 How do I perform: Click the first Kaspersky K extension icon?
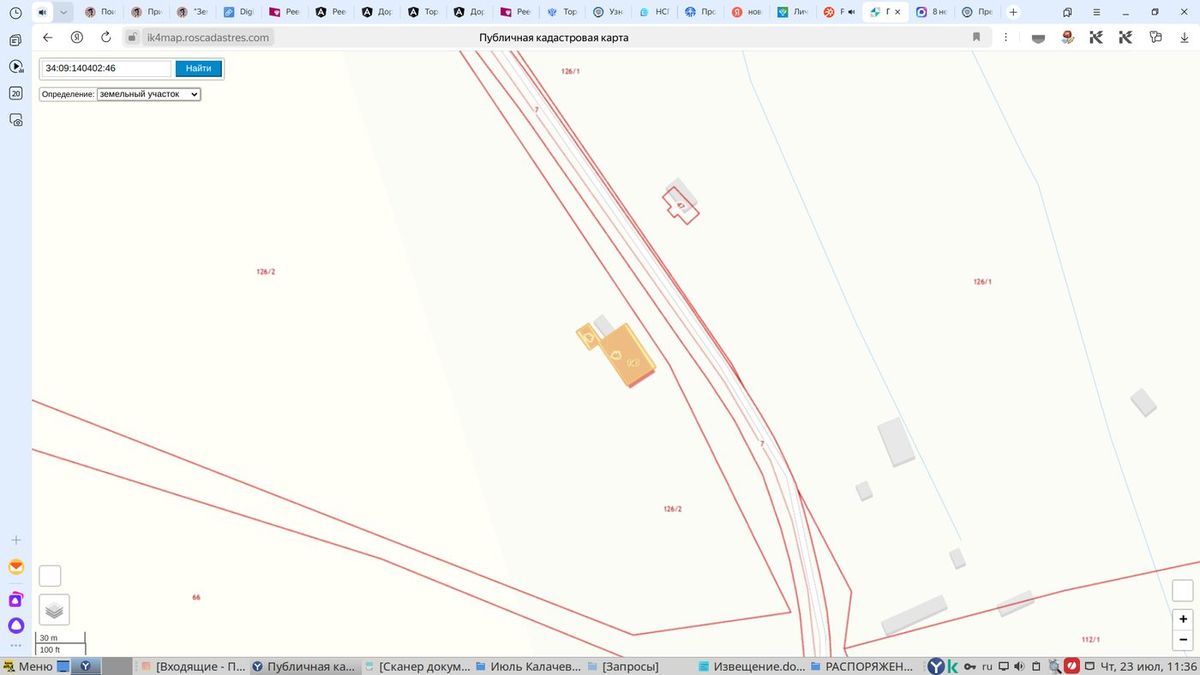point(1096,37)
